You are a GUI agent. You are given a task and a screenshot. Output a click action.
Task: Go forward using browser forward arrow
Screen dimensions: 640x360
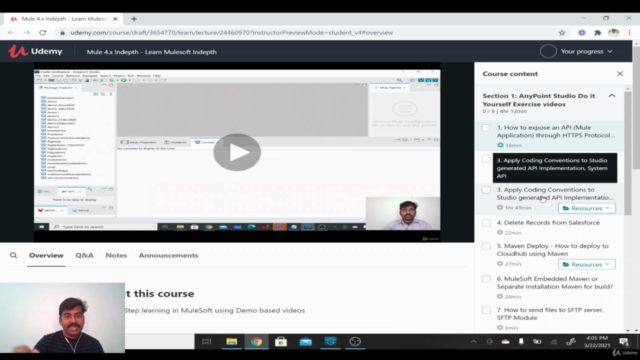pyautogui.click(x=27, y=33)
